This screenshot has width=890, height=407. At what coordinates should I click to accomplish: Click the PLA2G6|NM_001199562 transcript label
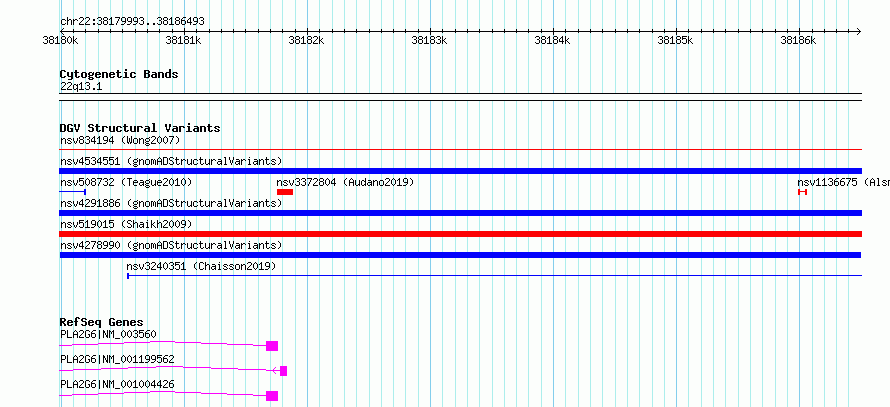click(x=117, y=359)
